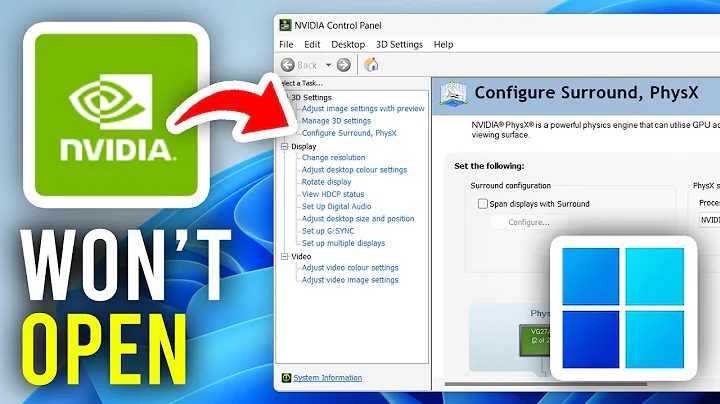The width and height of the screenshot is (720, 404).
Task: Open Adjust desktop size and position
Action: [358, 219]
